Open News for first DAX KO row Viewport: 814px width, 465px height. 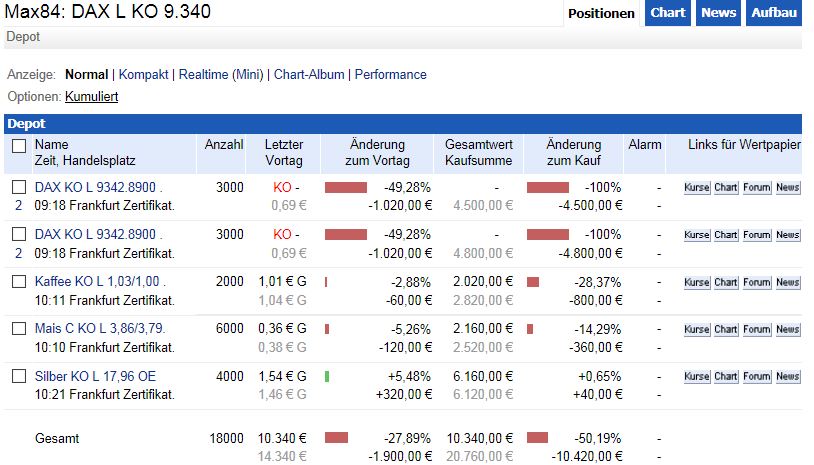pyautogui.click(x=787, y=188)
